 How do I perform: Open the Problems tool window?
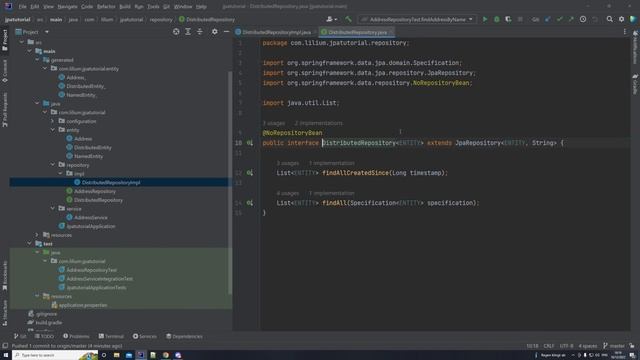[x=76, y=336]
